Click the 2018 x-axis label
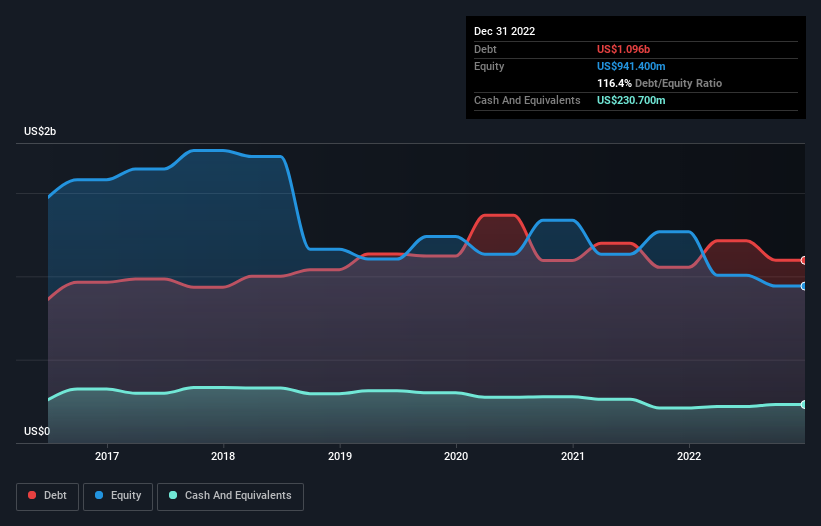The image size is (821, 526). pos(223,456)
